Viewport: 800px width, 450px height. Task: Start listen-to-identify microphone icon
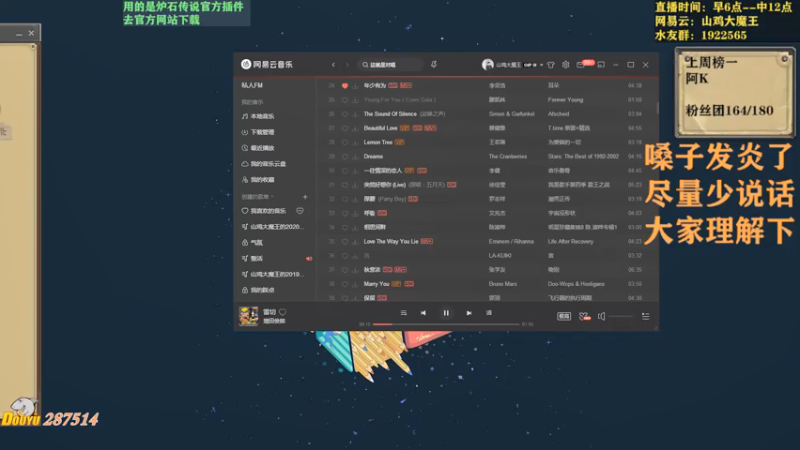[x=434, y=64]
